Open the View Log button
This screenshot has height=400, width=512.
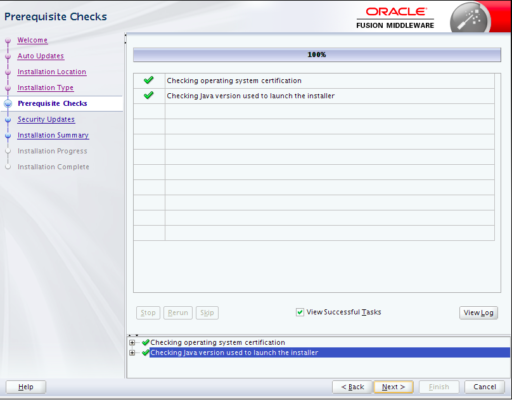tap(478, 313)
